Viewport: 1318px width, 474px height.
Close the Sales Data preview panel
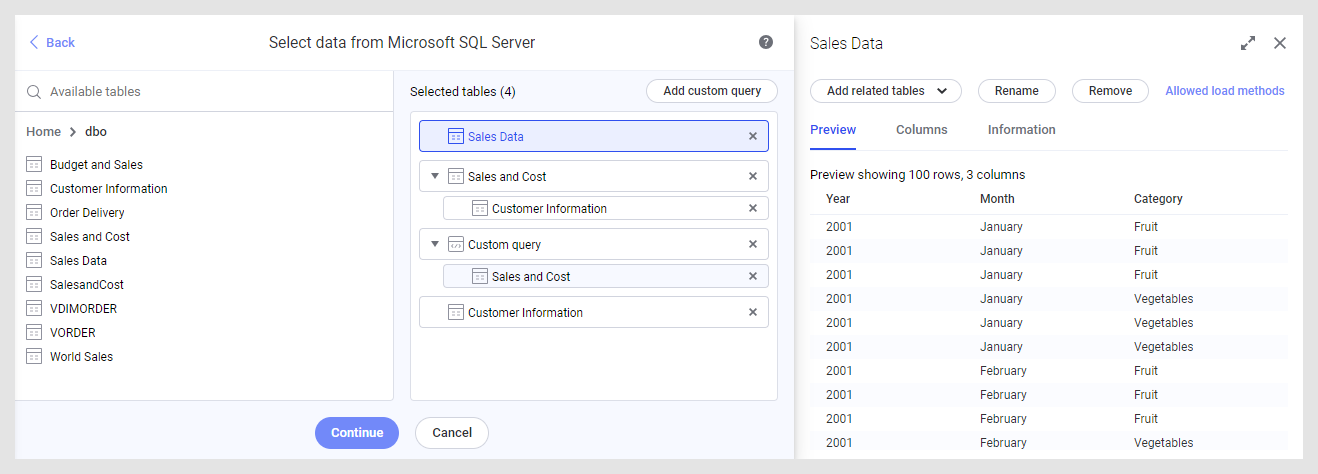1279,43
